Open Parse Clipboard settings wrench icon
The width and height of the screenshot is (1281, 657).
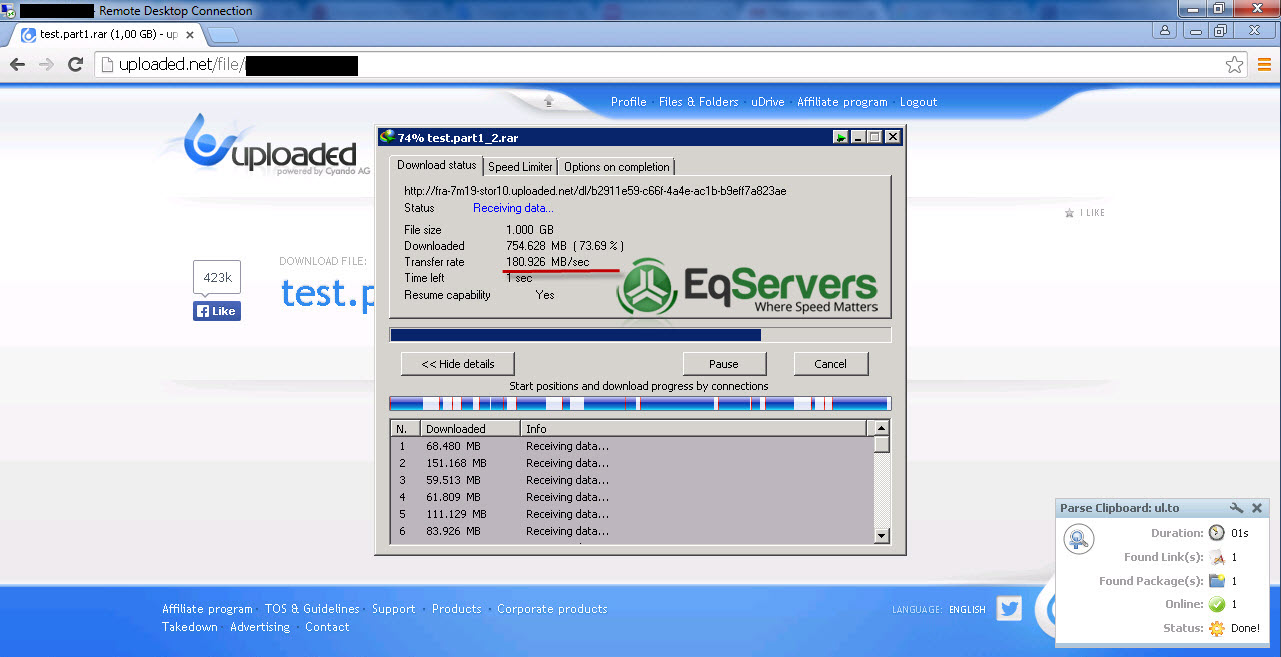[1236, 508]
